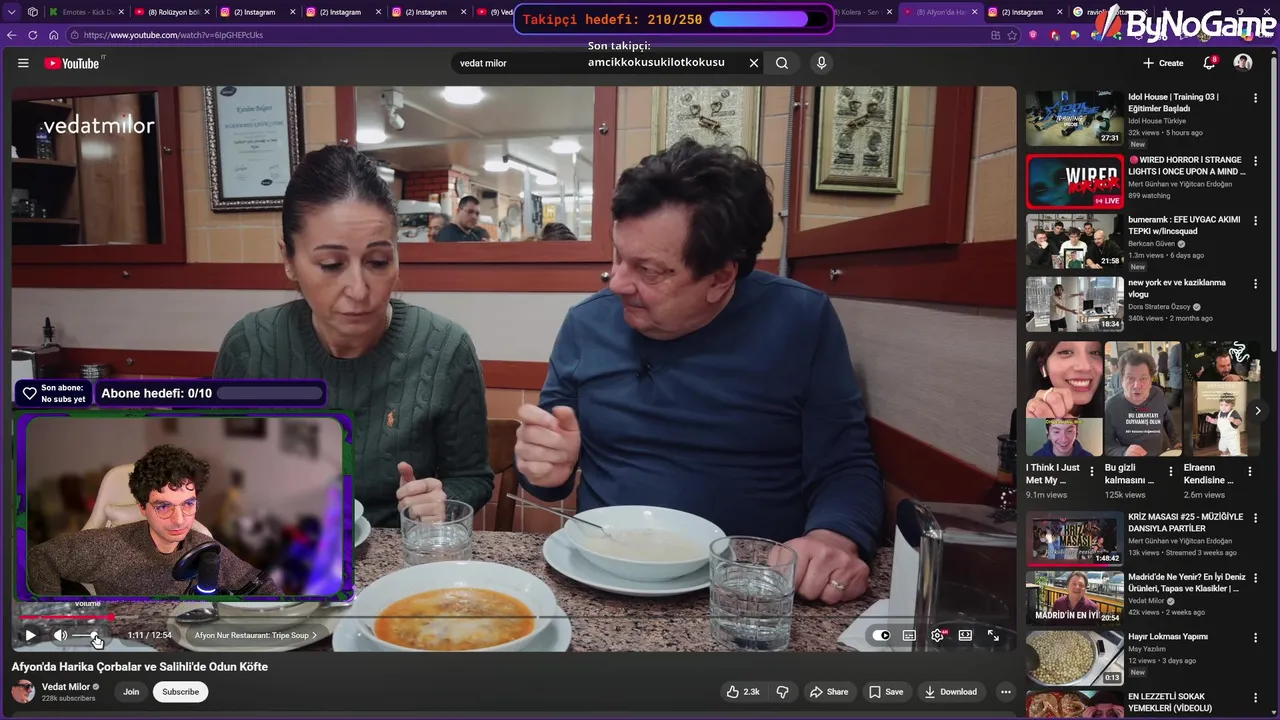This screenshot has height=720, width=1280.
Task: Open options for Madrid'de Ne Yenir video
Action: [1256, 577]
